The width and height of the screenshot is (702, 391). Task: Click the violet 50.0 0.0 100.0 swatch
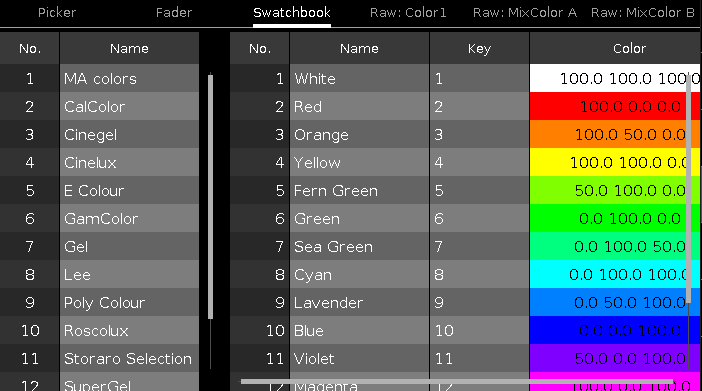point(615,358)
